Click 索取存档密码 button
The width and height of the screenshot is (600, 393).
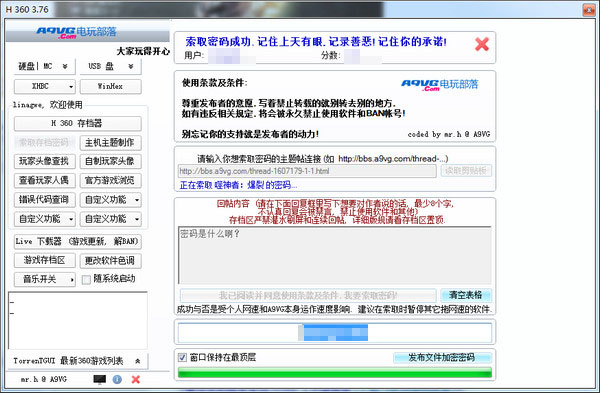pyautogui.click(x=44, y=143)
